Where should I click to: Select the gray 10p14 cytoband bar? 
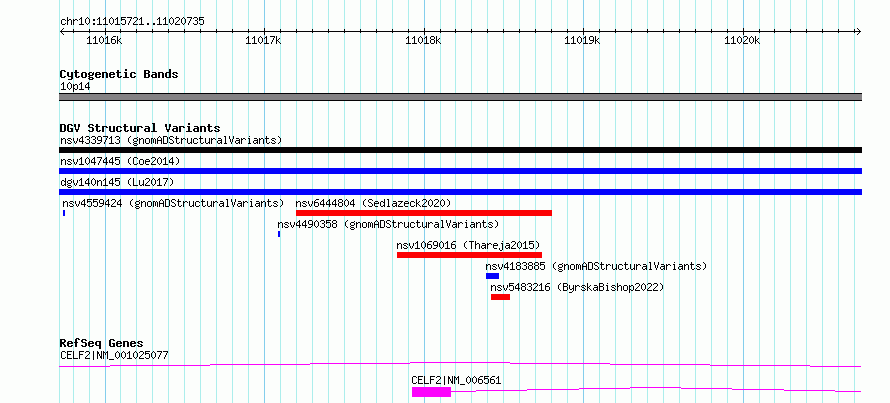(460, 97)
